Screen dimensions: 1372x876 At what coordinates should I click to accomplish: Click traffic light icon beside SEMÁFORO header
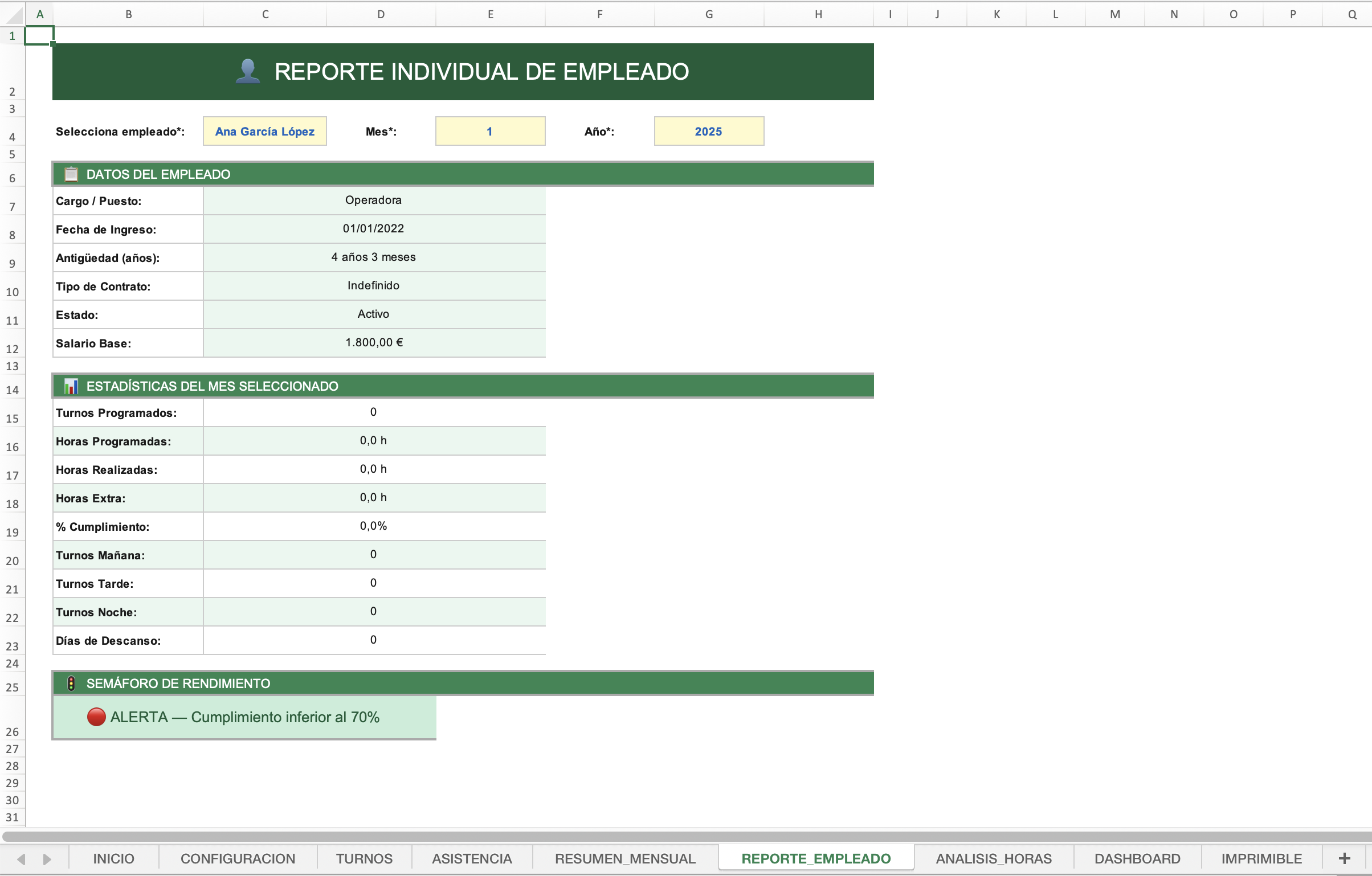click(x=71, y=683)
